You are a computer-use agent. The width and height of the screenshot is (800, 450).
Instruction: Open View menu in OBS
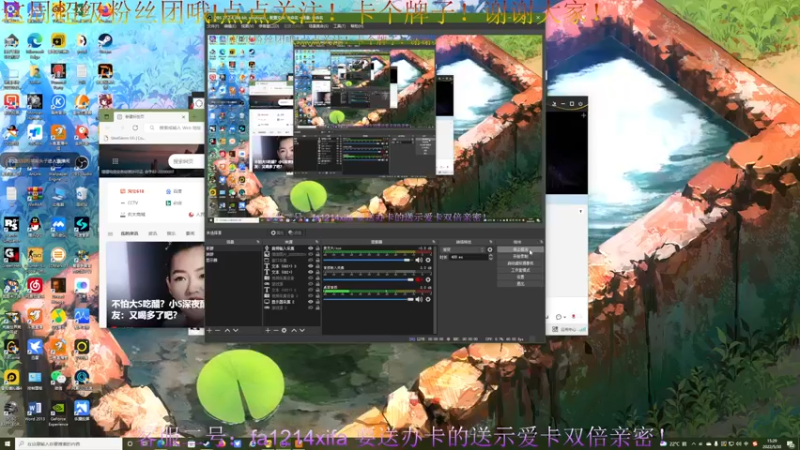247,26
